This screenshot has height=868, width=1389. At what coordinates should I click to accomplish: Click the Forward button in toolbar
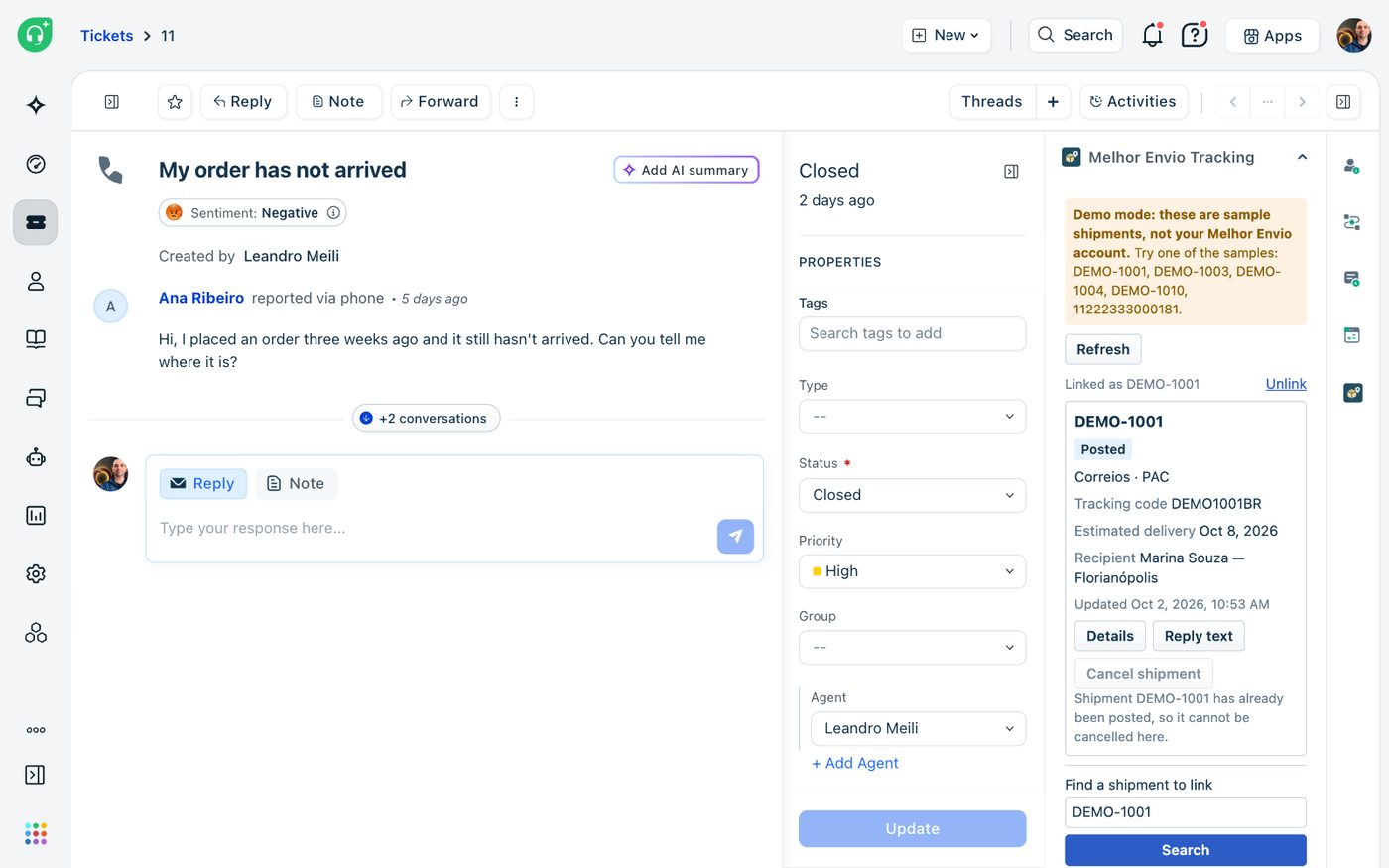(441, 102)
